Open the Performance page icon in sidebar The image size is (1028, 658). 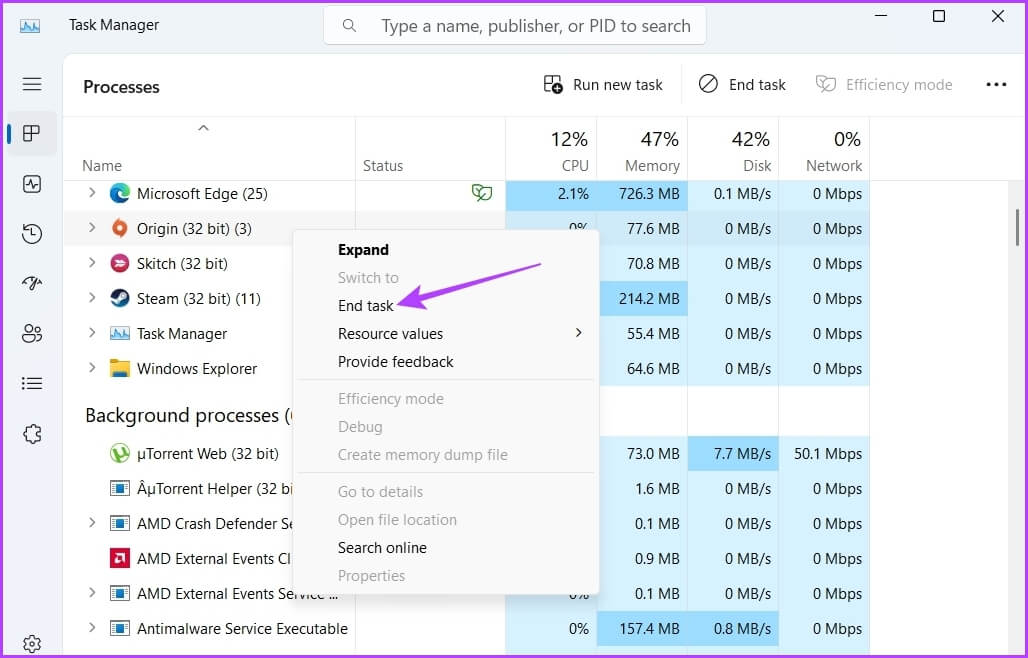pyautogui.click(x=31, y=184)
